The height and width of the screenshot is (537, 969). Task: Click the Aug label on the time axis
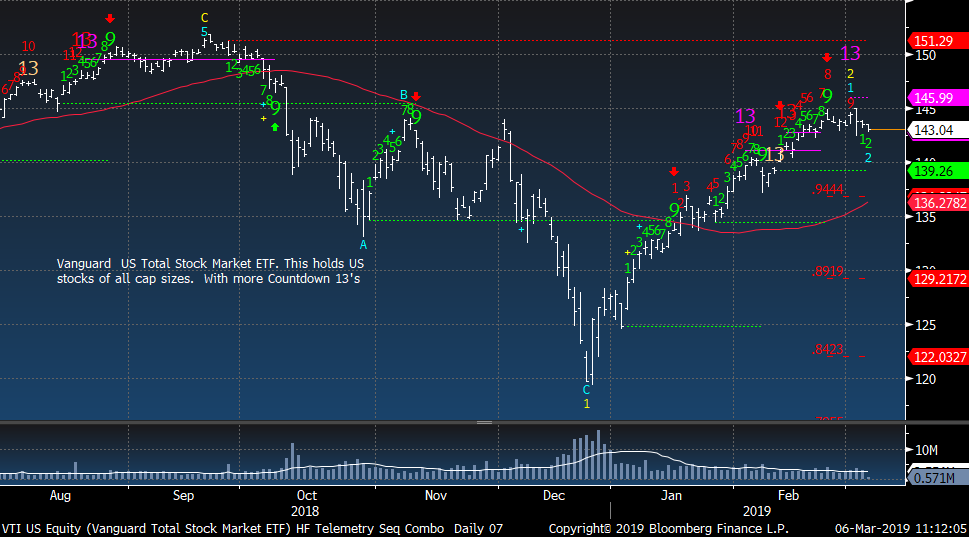[x=60, y=496]
